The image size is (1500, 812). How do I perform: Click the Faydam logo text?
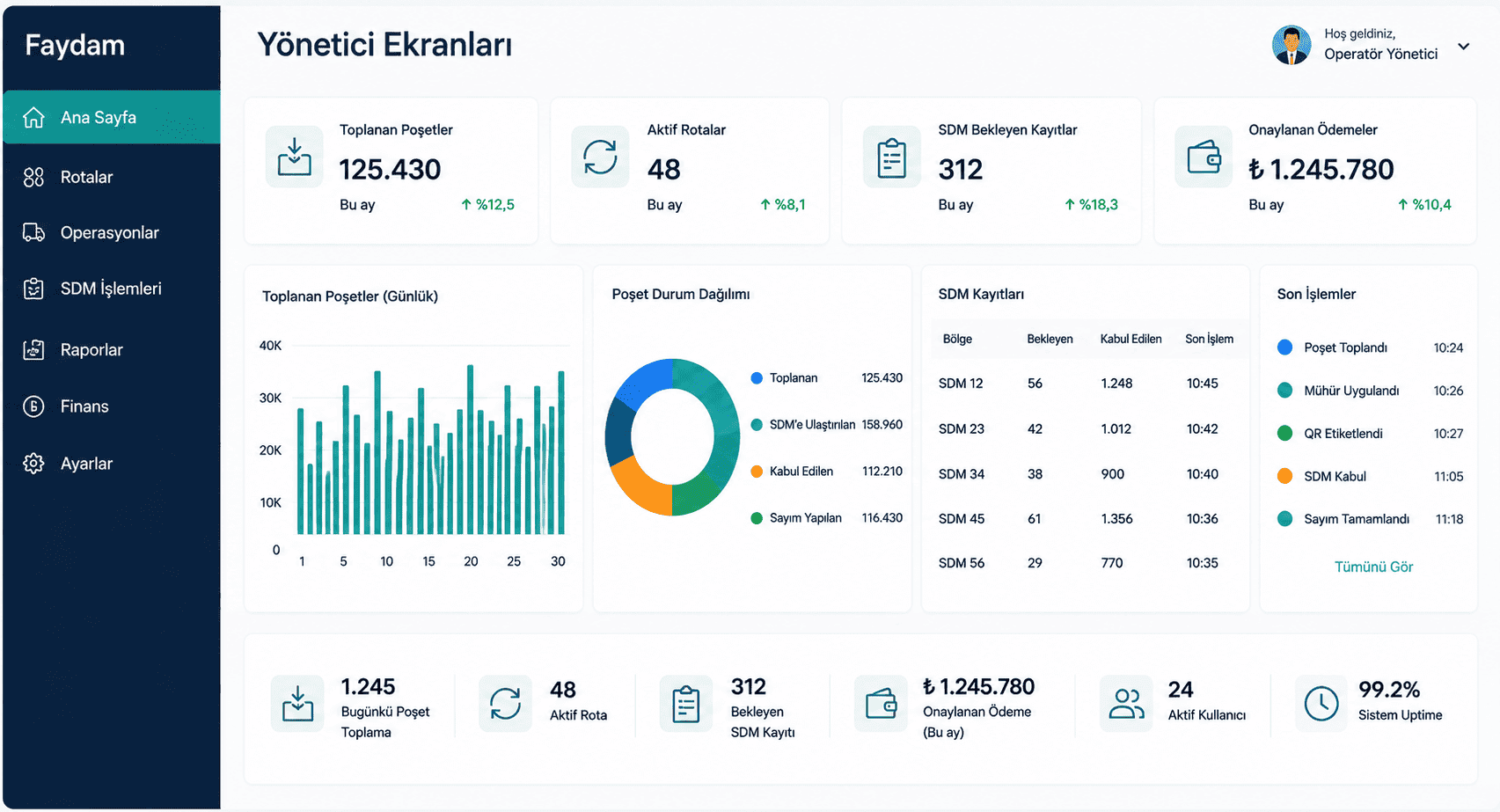click(x=75, y=45)
